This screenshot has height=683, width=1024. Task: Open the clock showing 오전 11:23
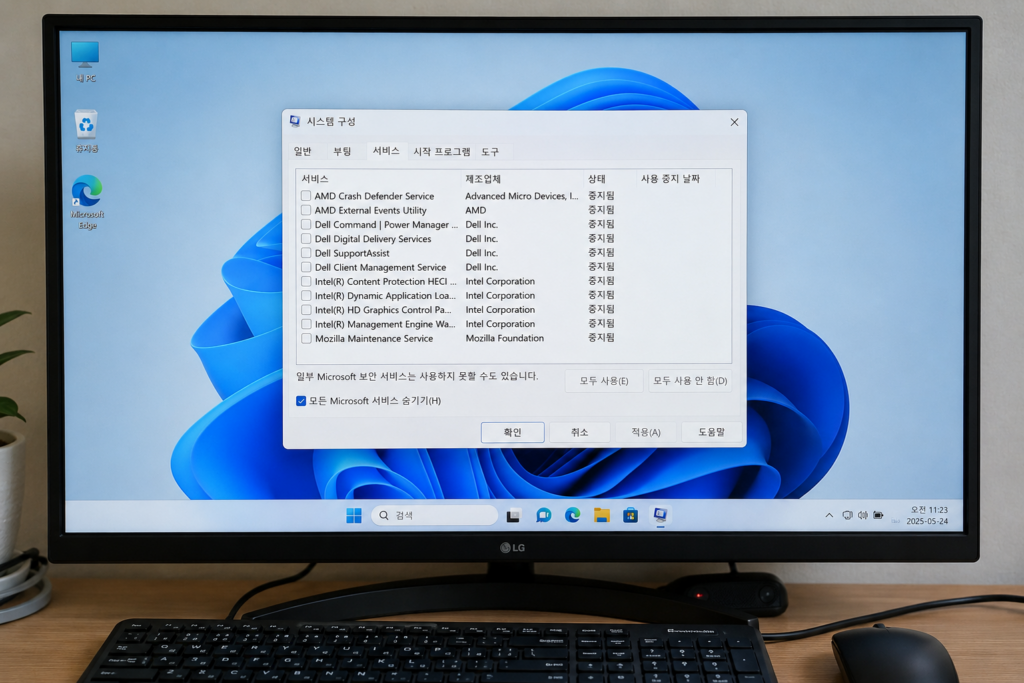tap(928, 515)
